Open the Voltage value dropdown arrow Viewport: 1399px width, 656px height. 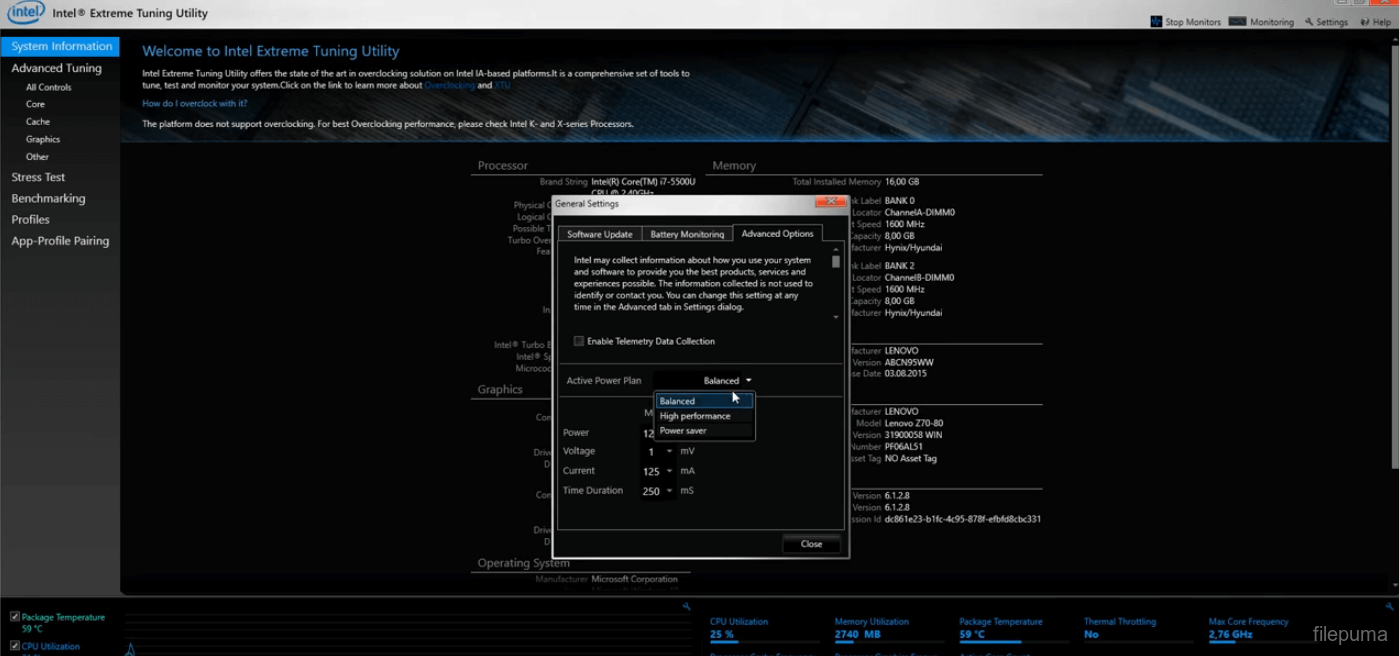coord(669,452)
